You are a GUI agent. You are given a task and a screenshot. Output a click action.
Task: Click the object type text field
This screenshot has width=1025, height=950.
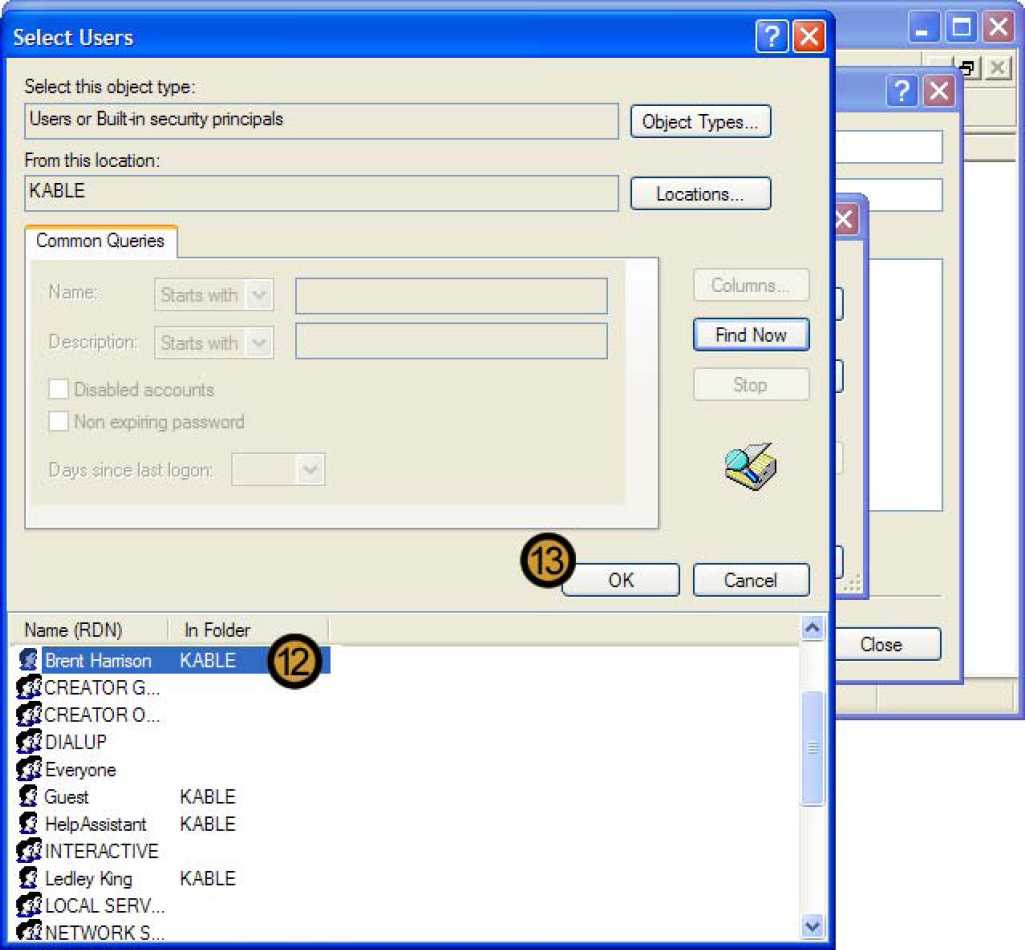pos(321,121)
